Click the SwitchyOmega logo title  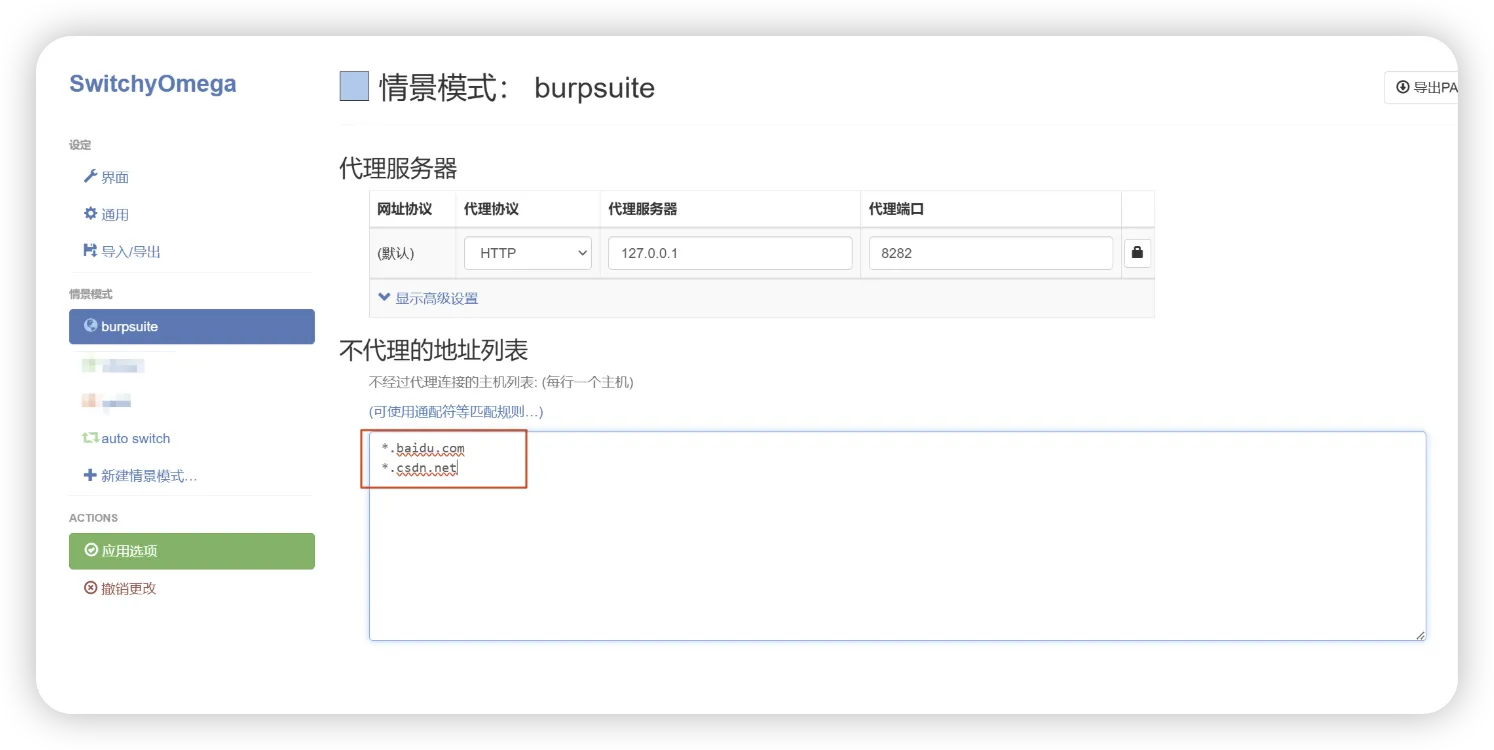(x=153, y=84)
